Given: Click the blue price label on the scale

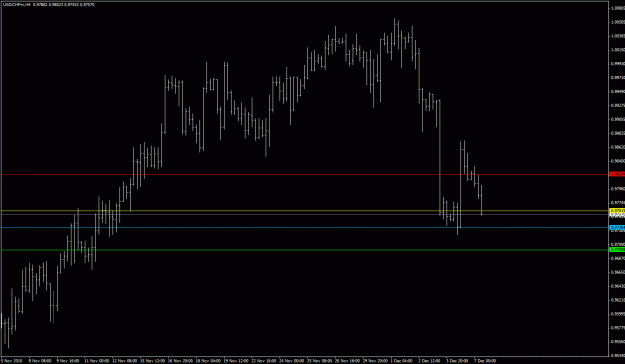Looking at the screenshot, I should 617,228.
